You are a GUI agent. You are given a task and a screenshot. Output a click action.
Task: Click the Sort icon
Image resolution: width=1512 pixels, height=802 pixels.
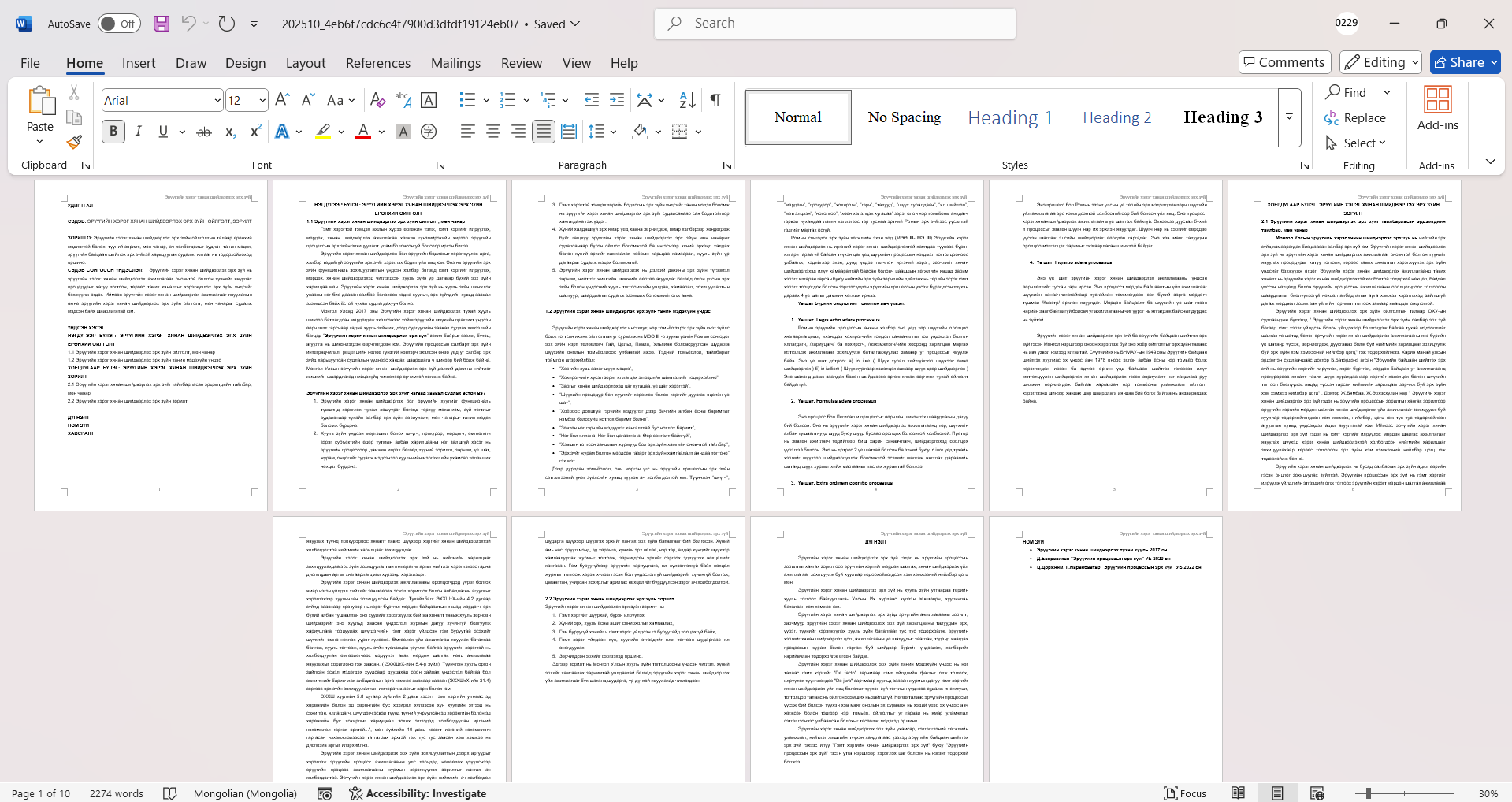687,100
